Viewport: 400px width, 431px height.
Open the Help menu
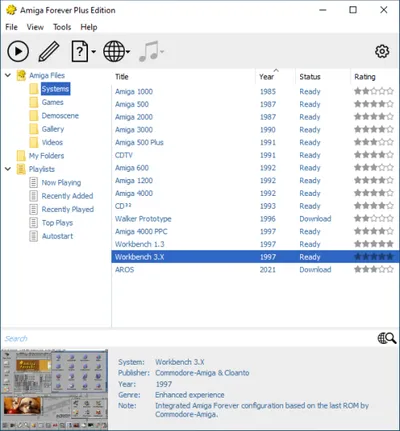pyautogui.click(x=89, y=27)
